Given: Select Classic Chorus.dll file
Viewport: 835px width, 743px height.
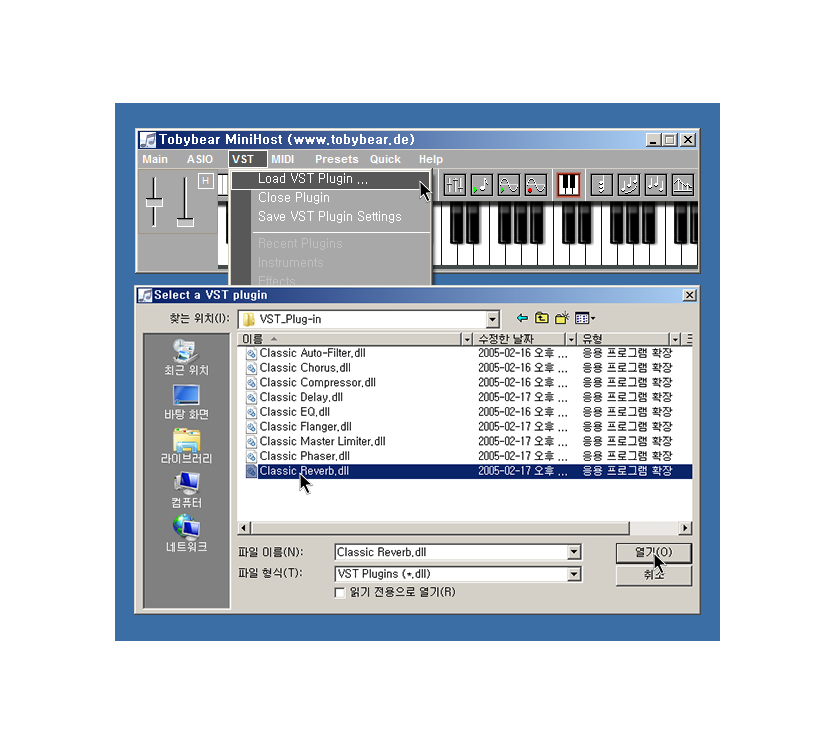Looking at the screenshot, I should 305,368.
